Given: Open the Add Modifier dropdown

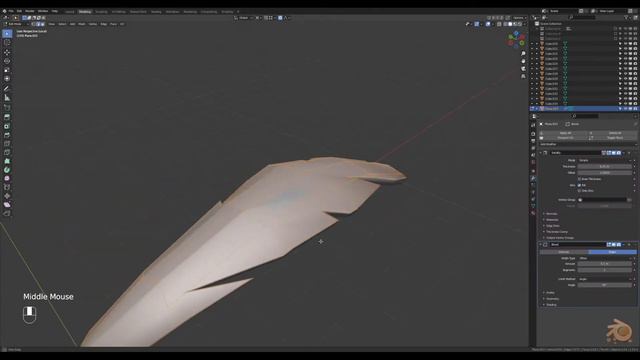Looking at the screenshot, I should pos(588,144).
